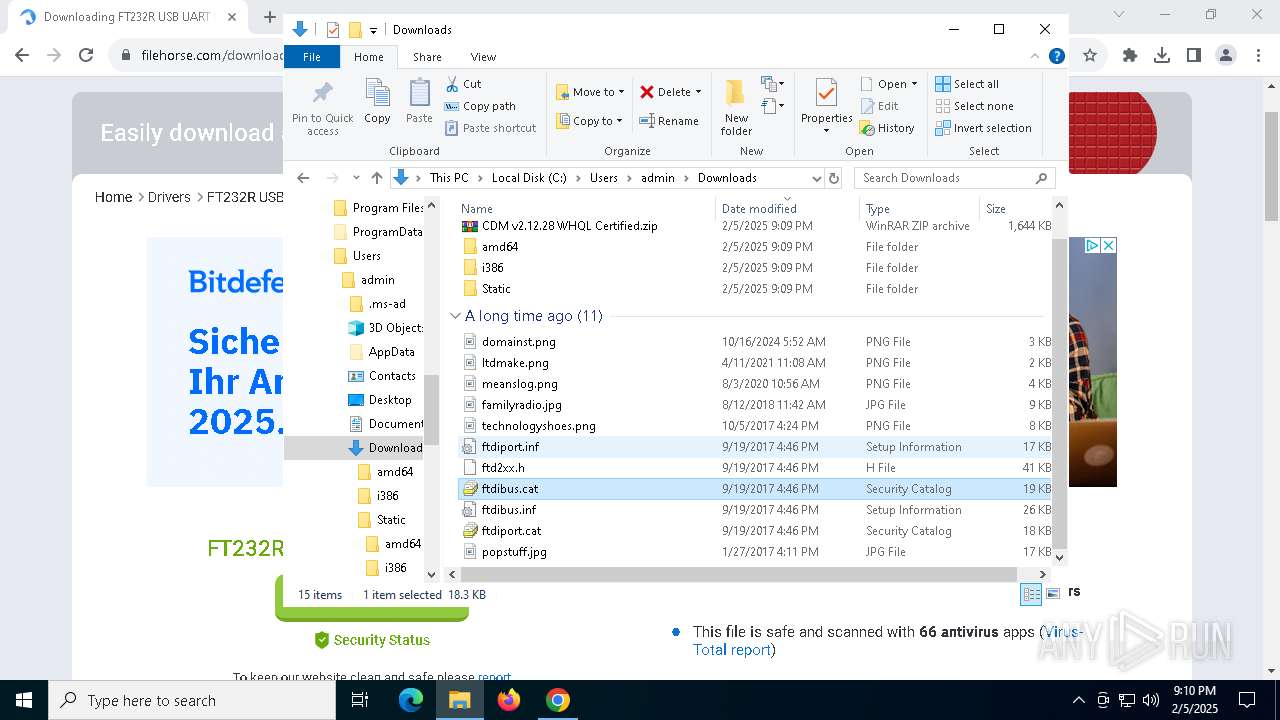Viewport: 1280px width, 720px height.
Task: Switch to the View ribbon tab
Action: [483, 57]
